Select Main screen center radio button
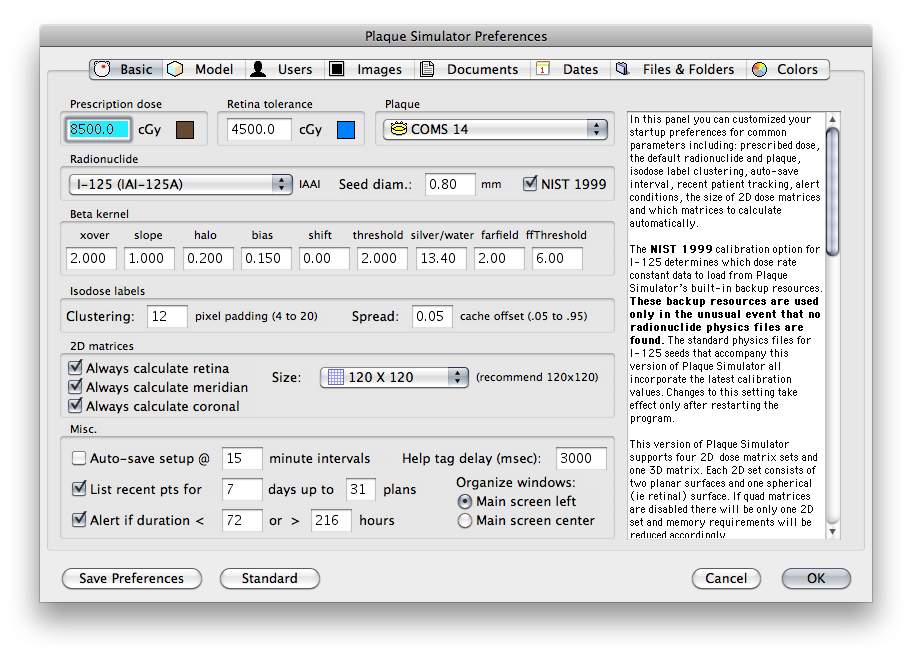Viewport: 912px width, 657px height. click(464, 520)
